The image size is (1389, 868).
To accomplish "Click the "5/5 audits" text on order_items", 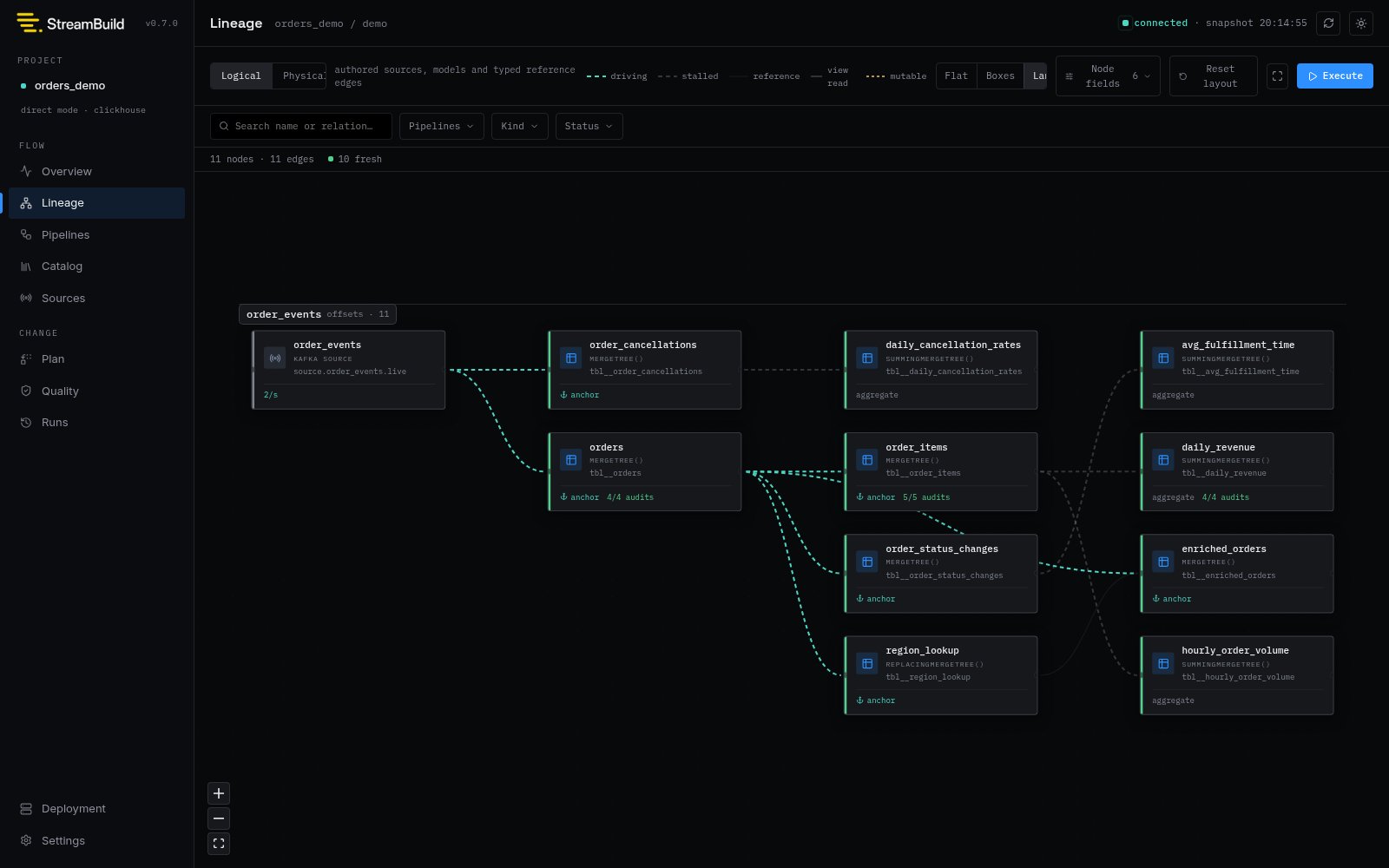I will (x=926, y=497).
